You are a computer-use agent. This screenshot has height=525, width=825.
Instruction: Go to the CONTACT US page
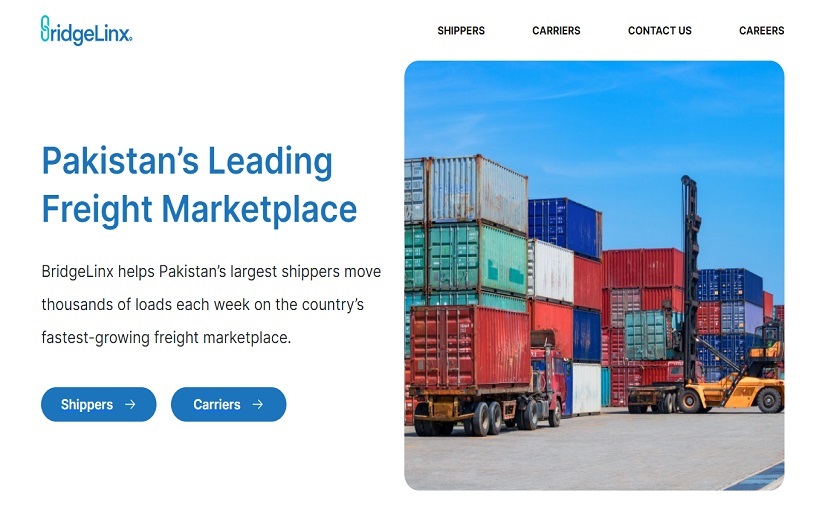660,31
